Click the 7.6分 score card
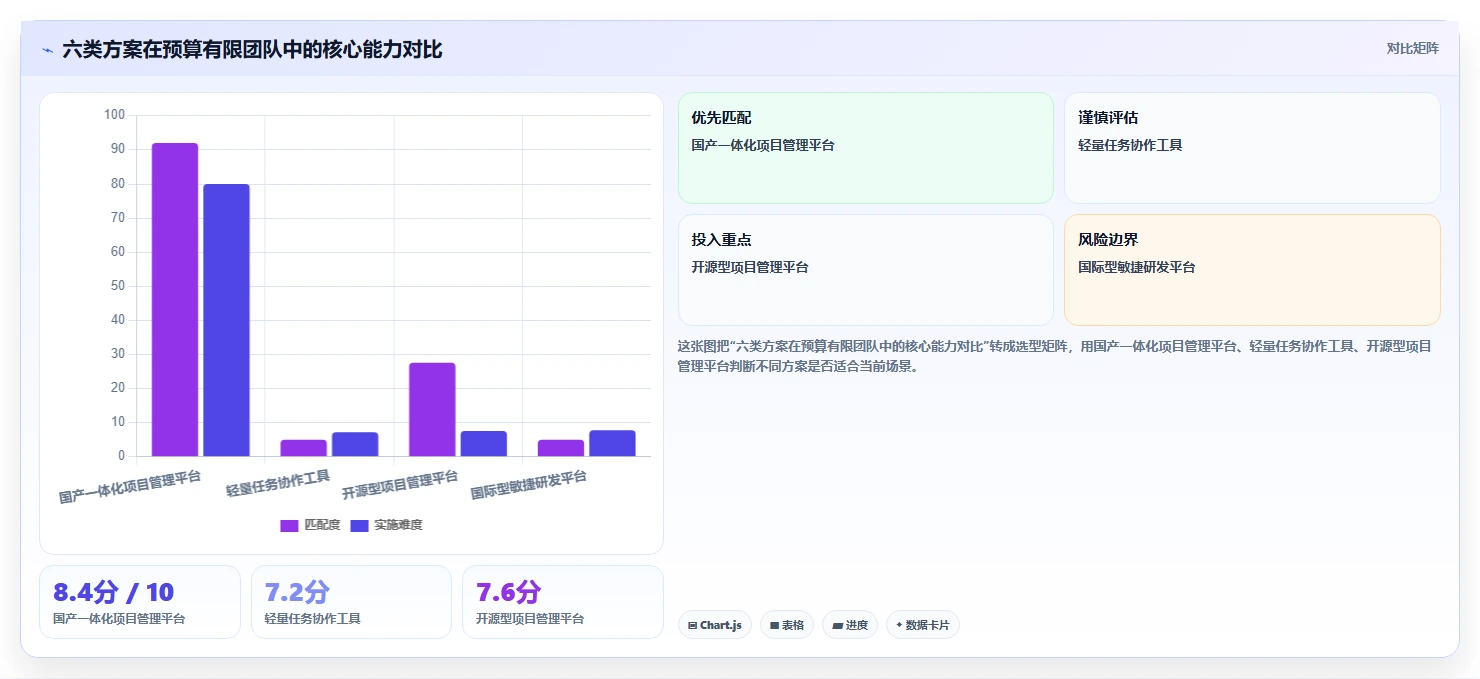The width and height of the screenshot is (1480, 679). point(563,602)
